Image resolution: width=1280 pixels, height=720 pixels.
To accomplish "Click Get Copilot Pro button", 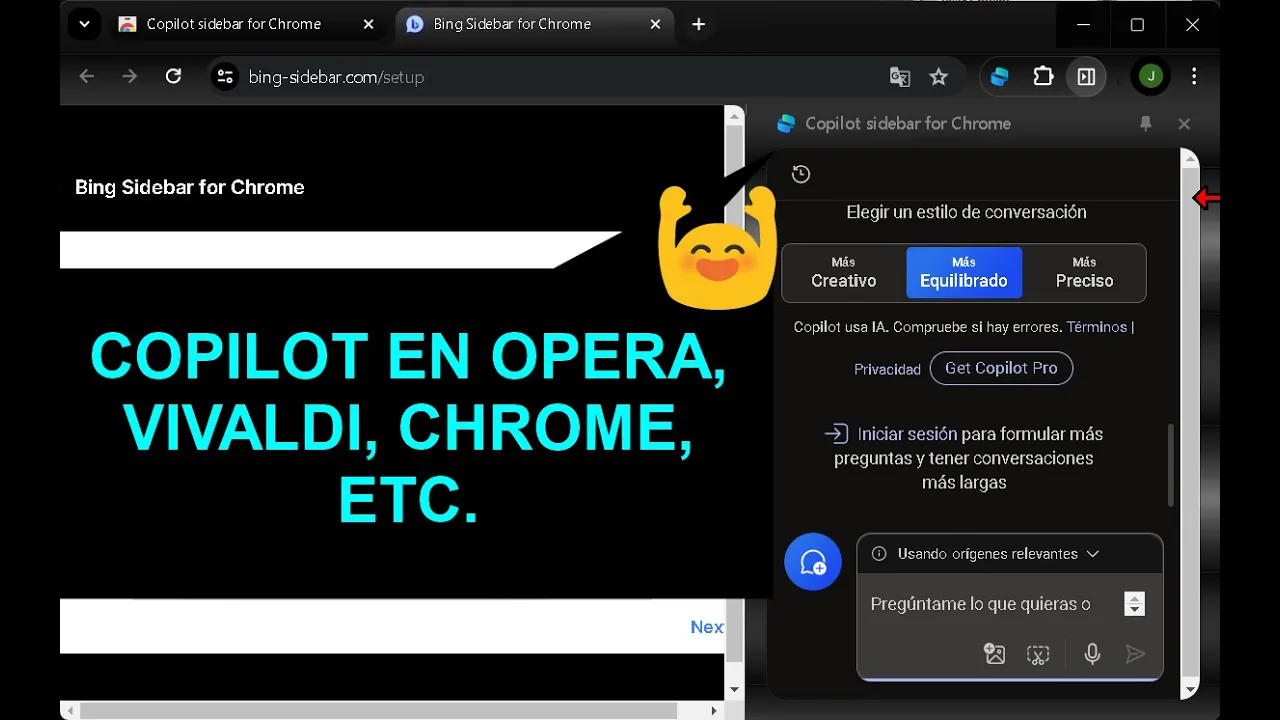I will (1001, 368).
